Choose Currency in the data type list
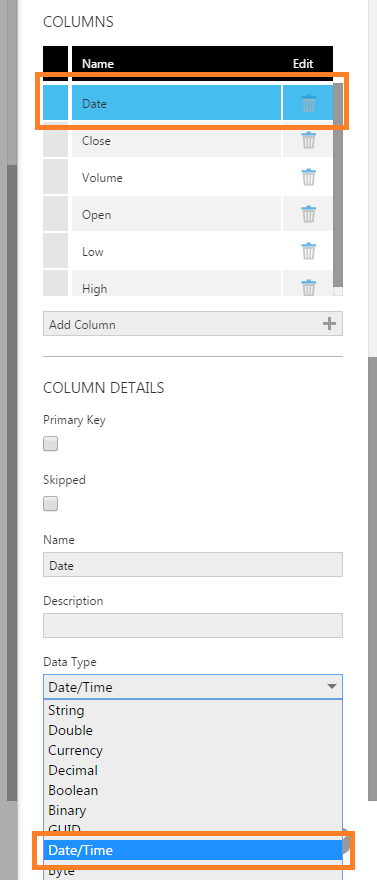Screen dimensions: 377x880 pos(192,750)
